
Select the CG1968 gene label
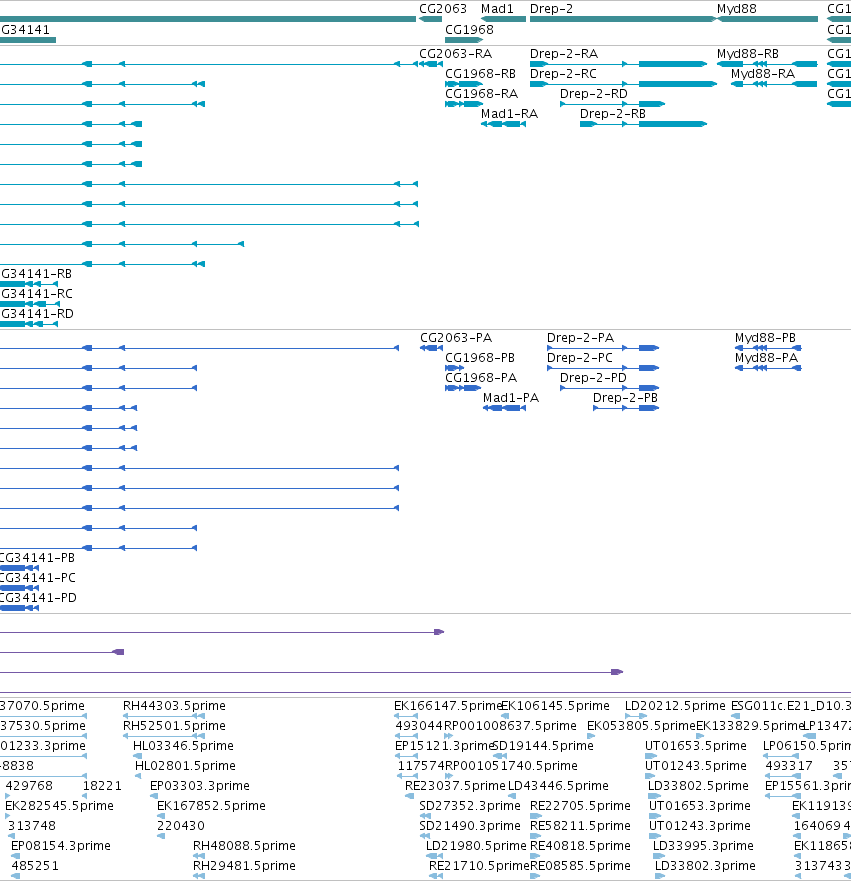[x=469, y=30]
